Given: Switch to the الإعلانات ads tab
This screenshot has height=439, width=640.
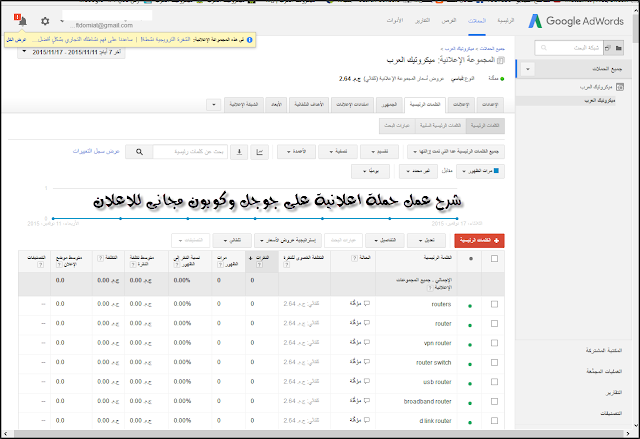Looking at the screenshot, I should (x=461, y=105).
